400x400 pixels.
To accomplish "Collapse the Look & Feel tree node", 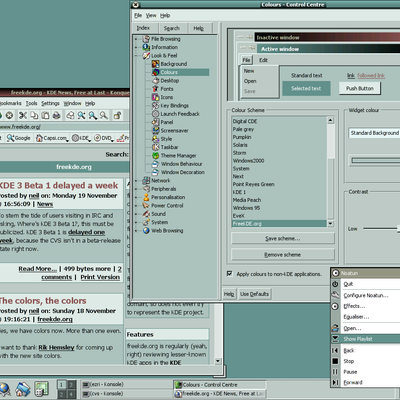I will click(136, 56).
